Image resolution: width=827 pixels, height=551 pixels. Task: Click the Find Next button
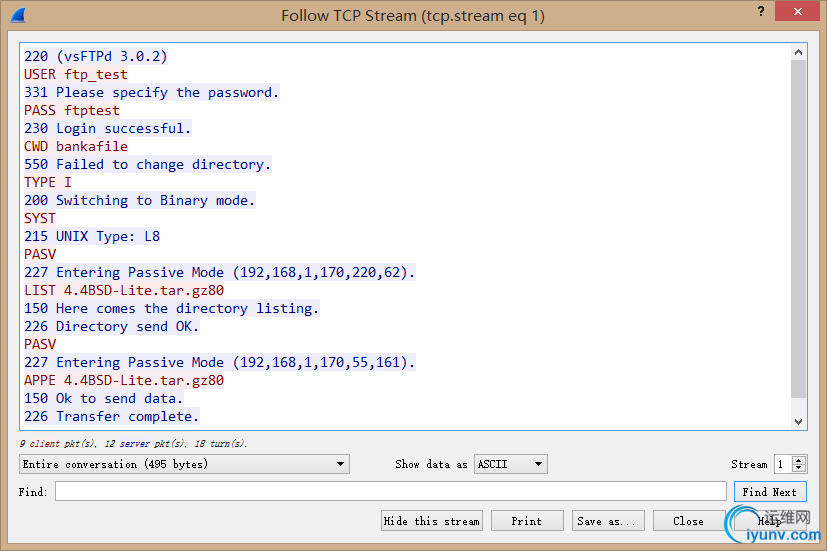[770, 492]
